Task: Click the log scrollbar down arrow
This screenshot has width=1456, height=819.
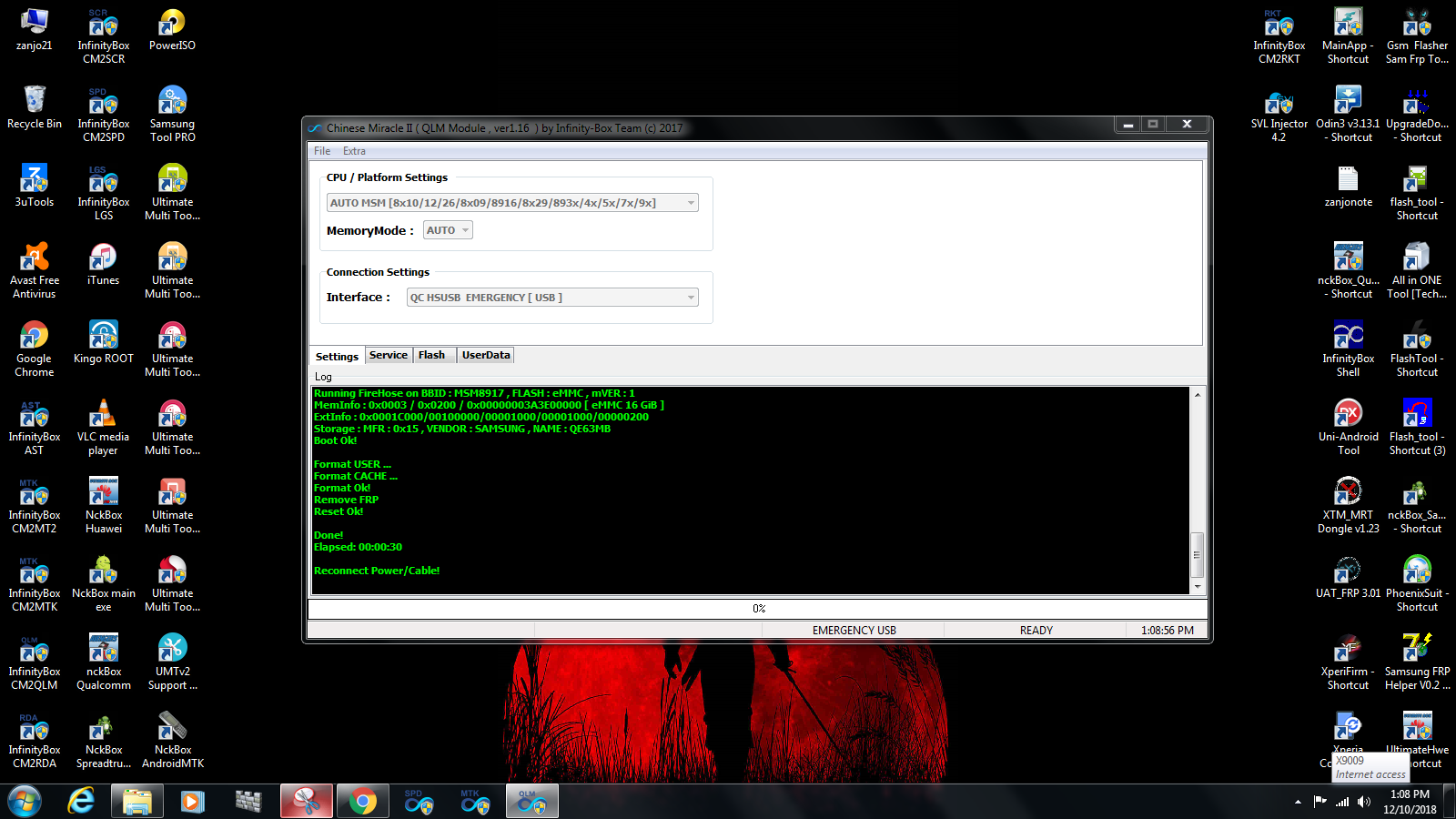Action: tap(1198, 588)
